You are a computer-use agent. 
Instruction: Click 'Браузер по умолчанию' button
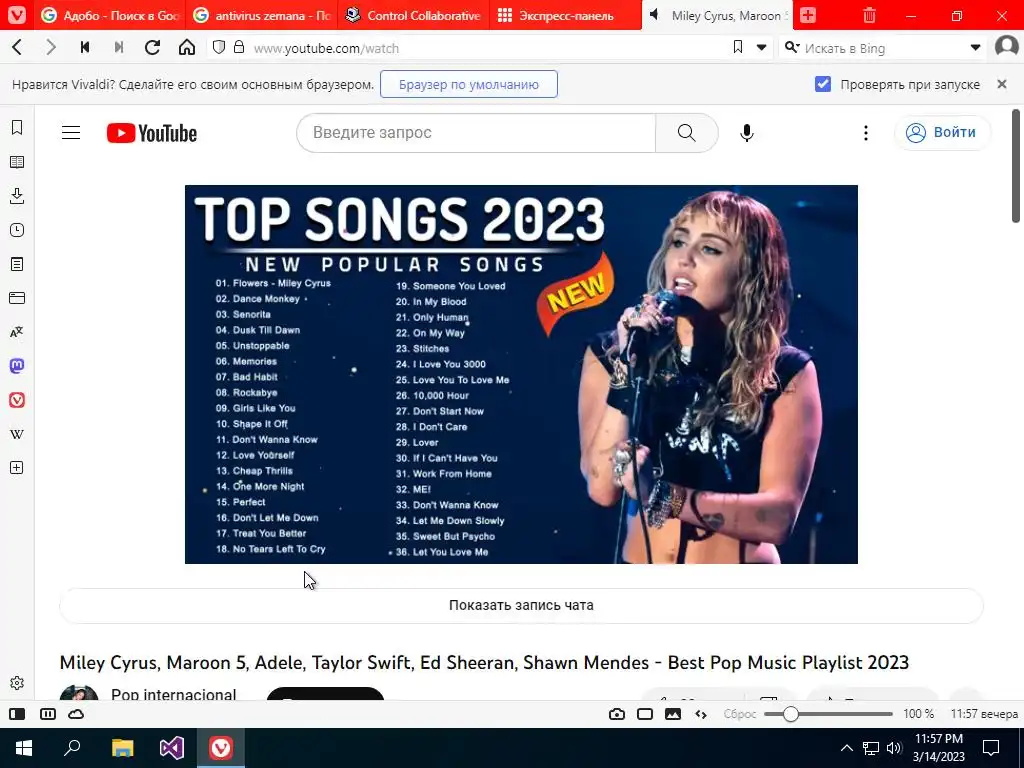[469, 84]
